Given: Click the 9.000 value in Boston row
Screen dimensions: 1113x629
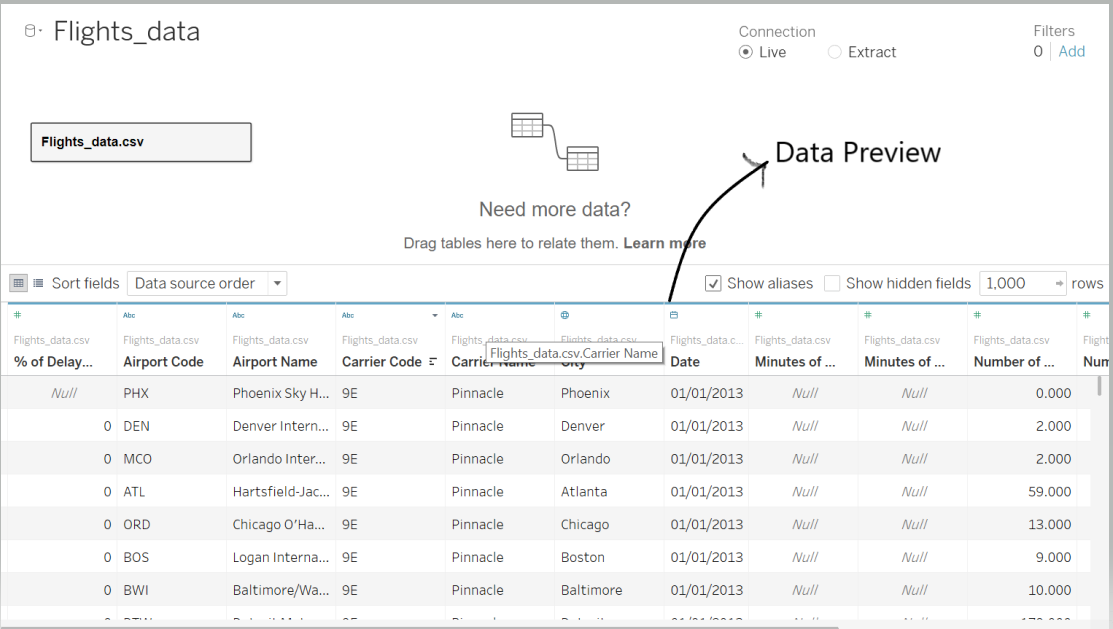Looking at the screenshot, I should click(1053, 557).
